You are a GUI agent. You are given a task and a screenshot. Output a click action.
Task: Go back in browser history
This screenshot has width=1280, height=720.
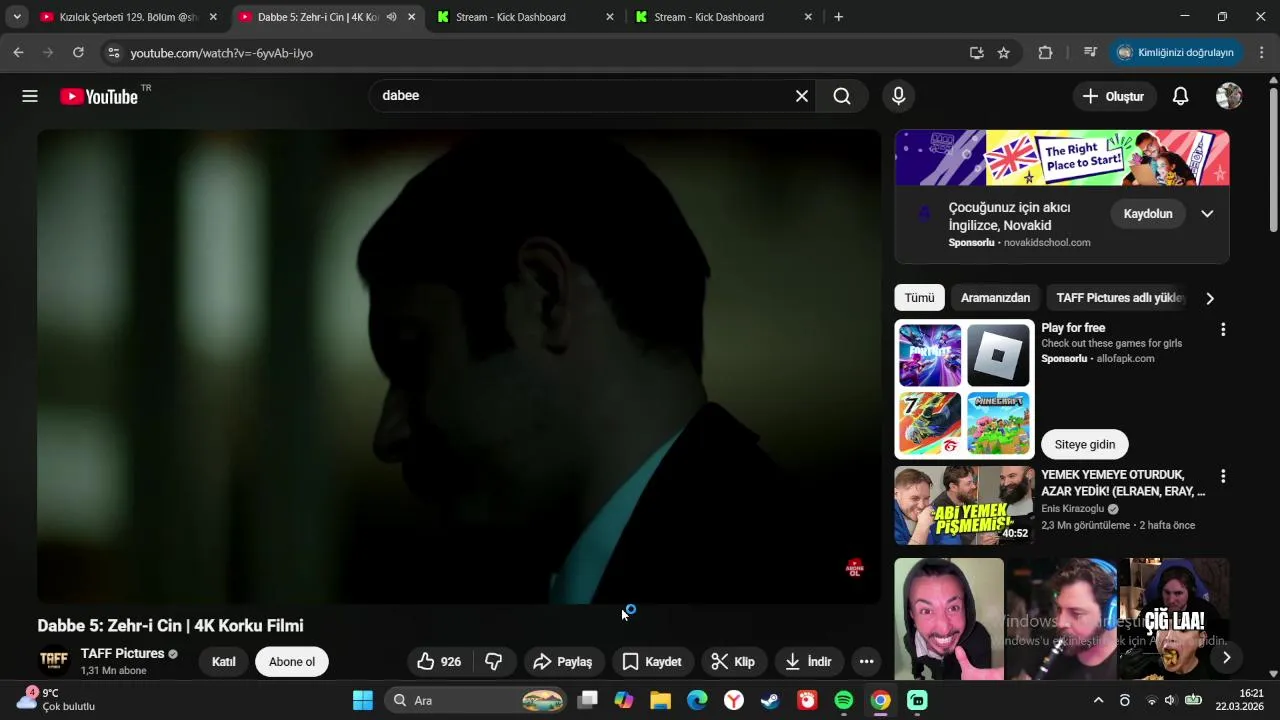(18, 53)
